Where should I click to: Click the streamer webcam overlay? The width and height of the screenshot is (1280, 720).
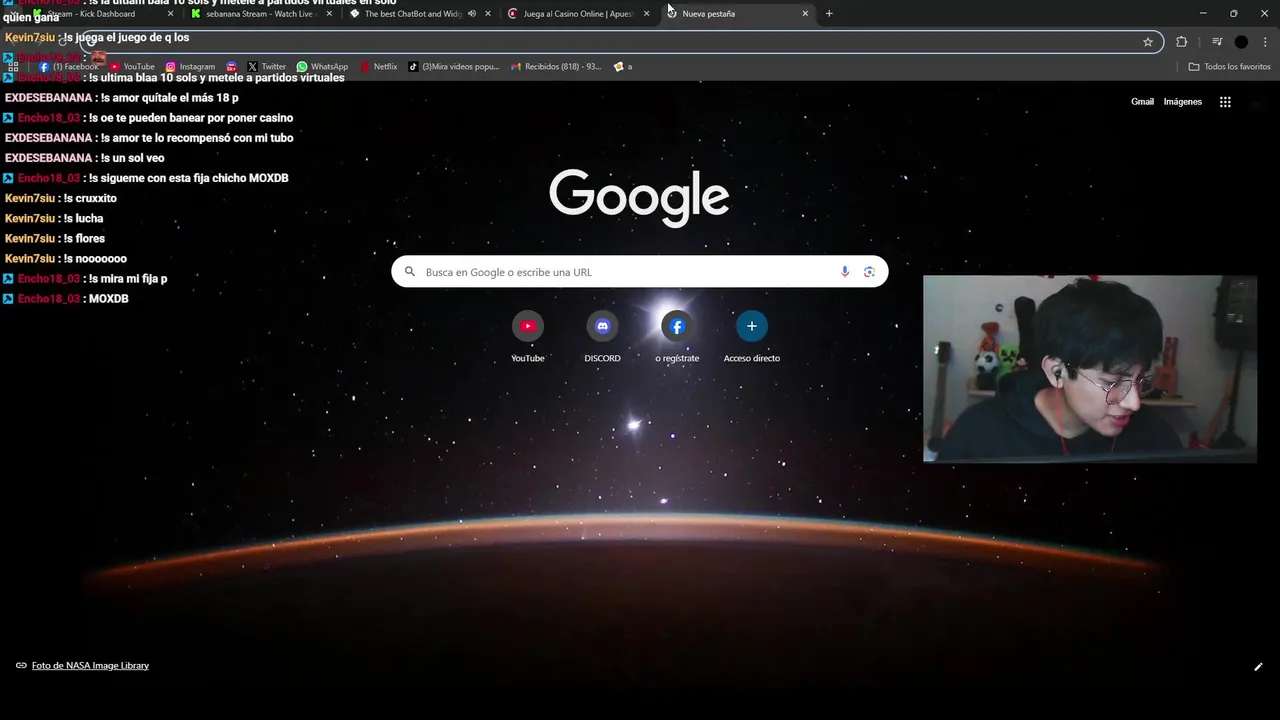[x=1090, y=369]
